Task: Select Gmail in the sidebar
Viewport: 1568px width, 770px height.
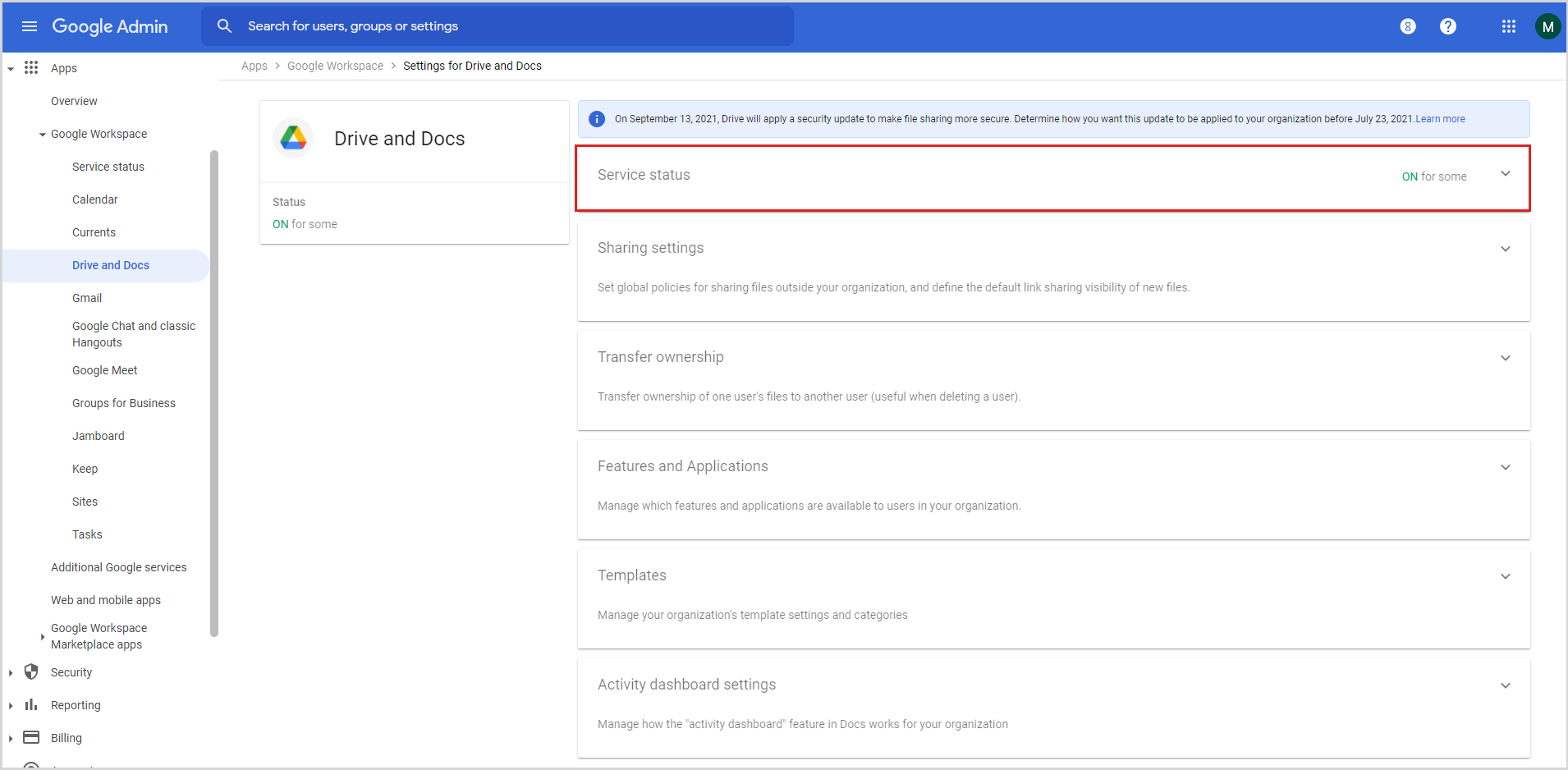Action: click(86, 297)
